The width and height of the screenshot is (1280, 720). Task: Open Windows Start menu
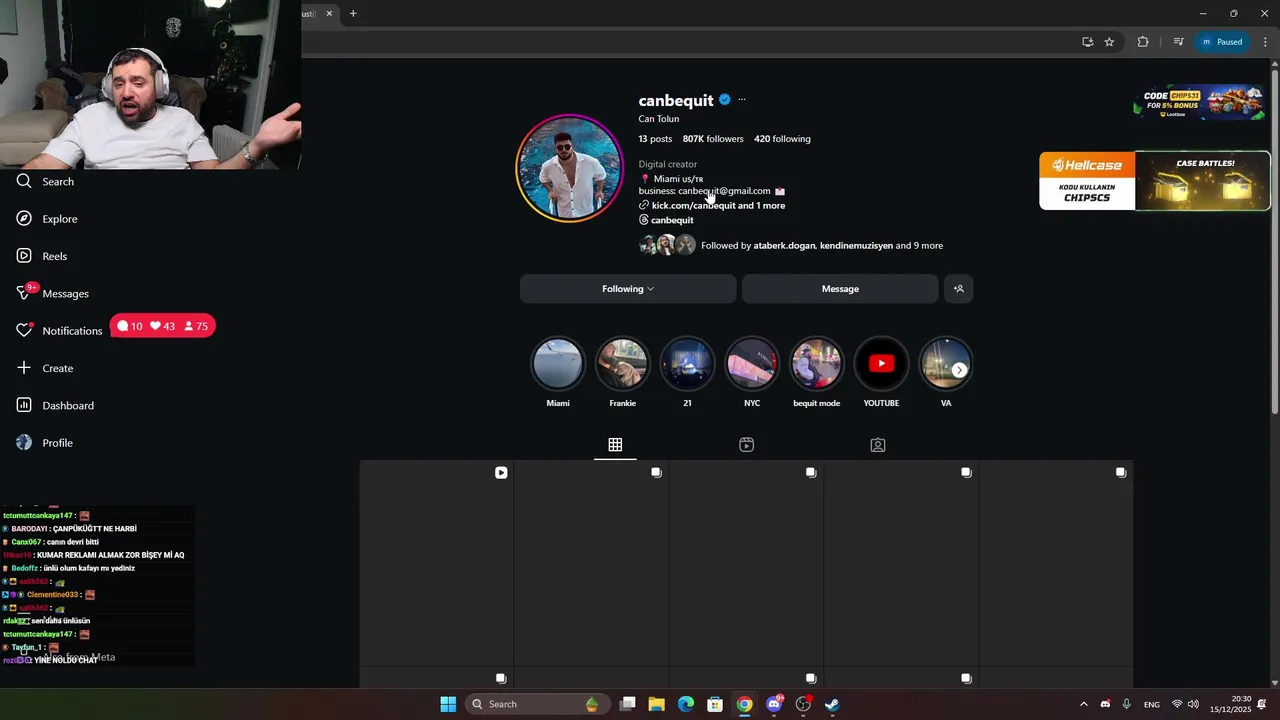(x=448, y=704)
